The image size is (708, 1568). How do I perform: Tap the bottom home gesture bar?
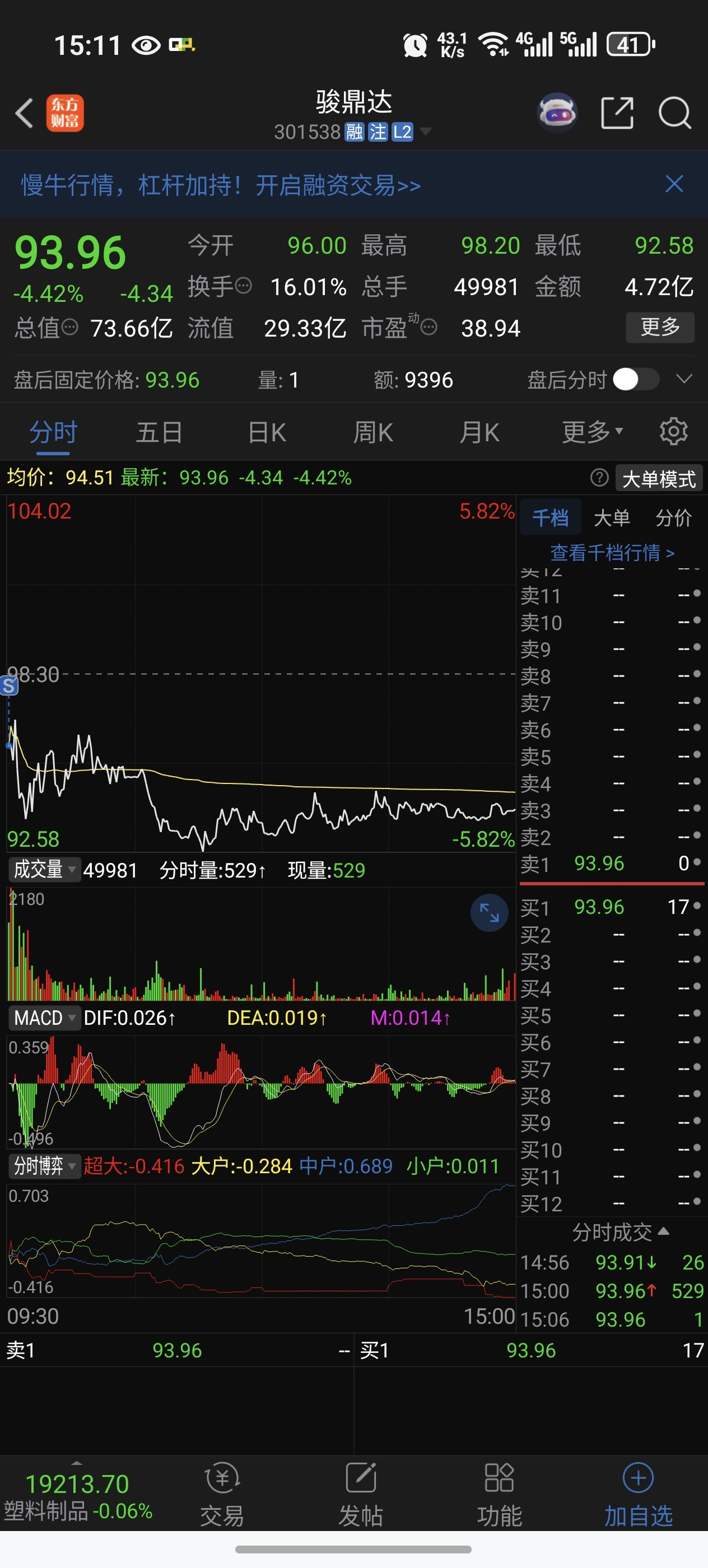[x=353, y=1549]
